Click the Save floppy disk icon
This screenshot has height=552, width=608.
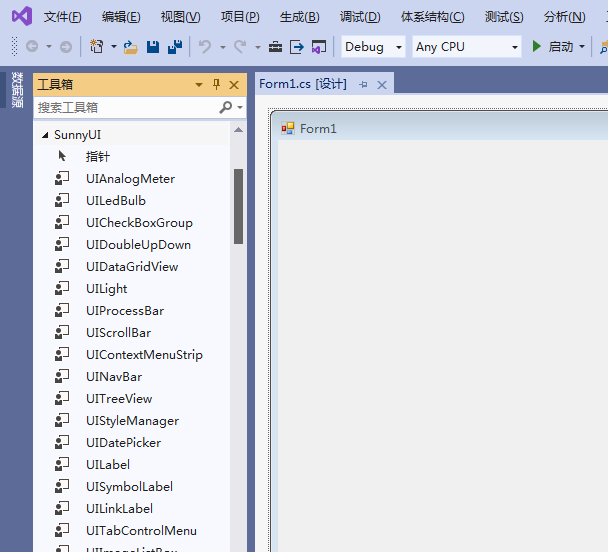click(x=153, y=47)
